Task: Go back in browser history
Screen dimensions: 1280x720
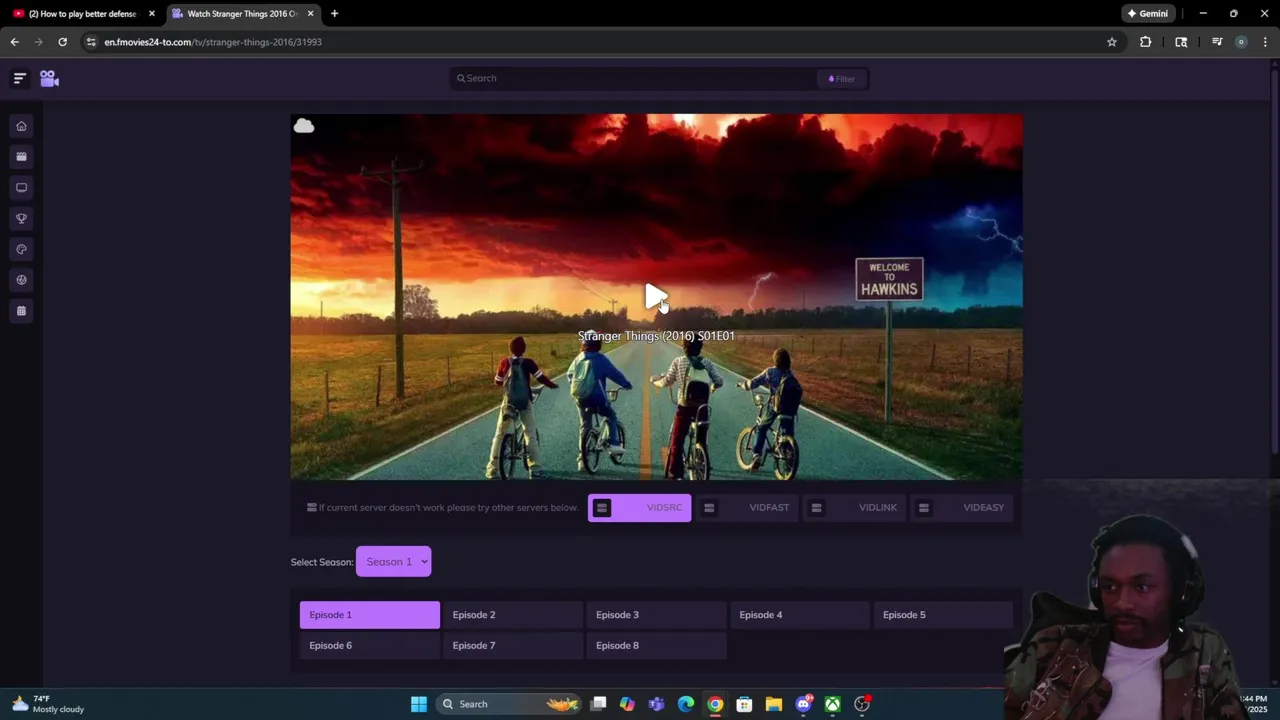Action: 14,42
